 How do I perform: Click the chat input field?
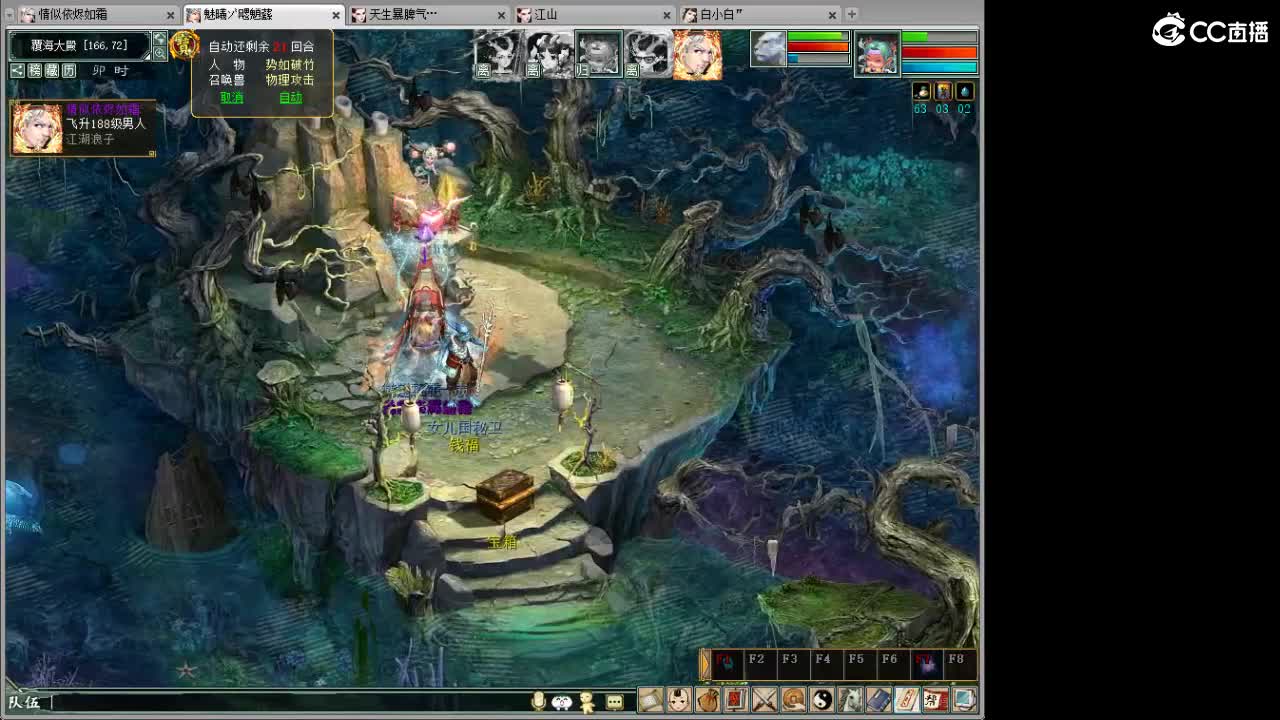pyautogui.click(x=290, y=702)
